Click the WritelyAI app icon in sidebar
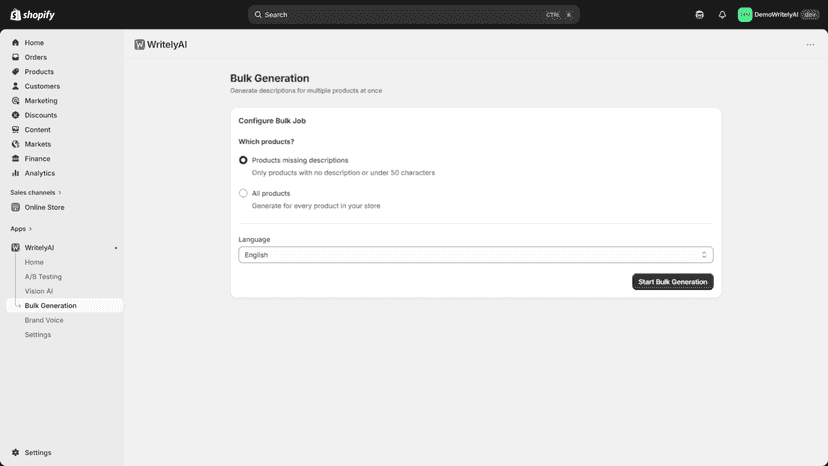This screenshot has height=466, width=828. [15, 247]
